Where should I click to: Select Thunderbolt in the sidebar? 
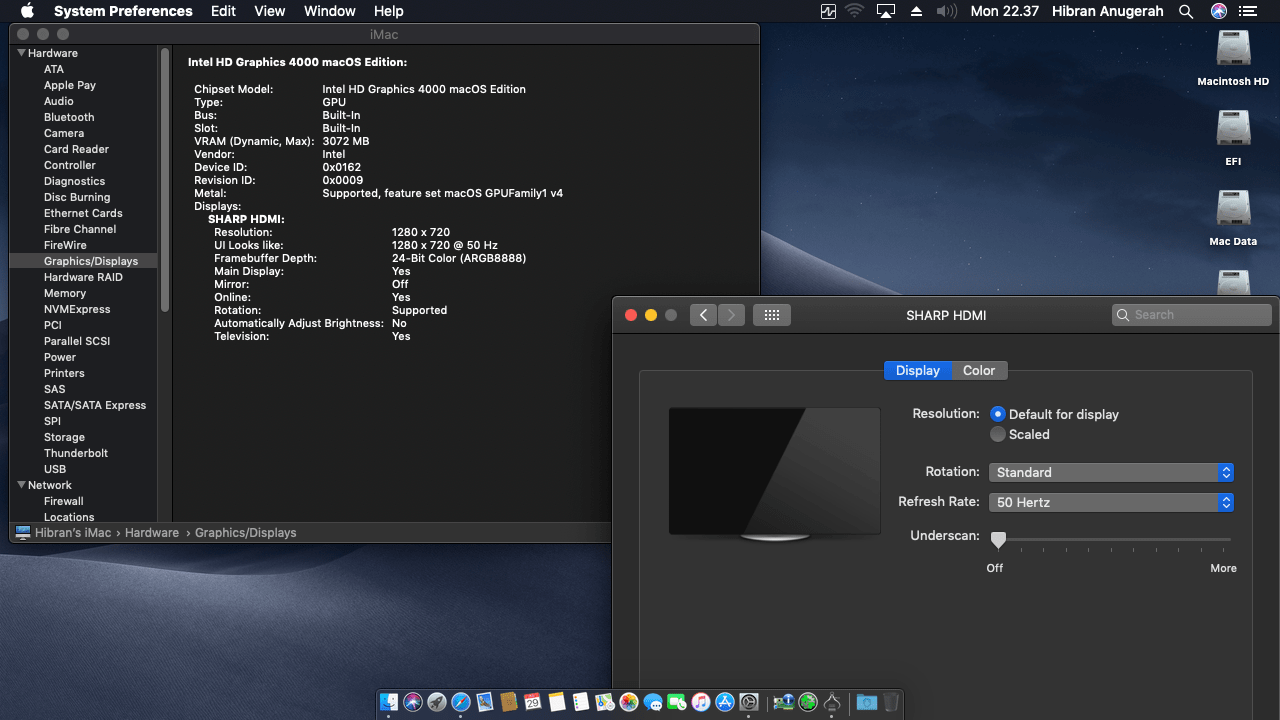coord(76,453)
